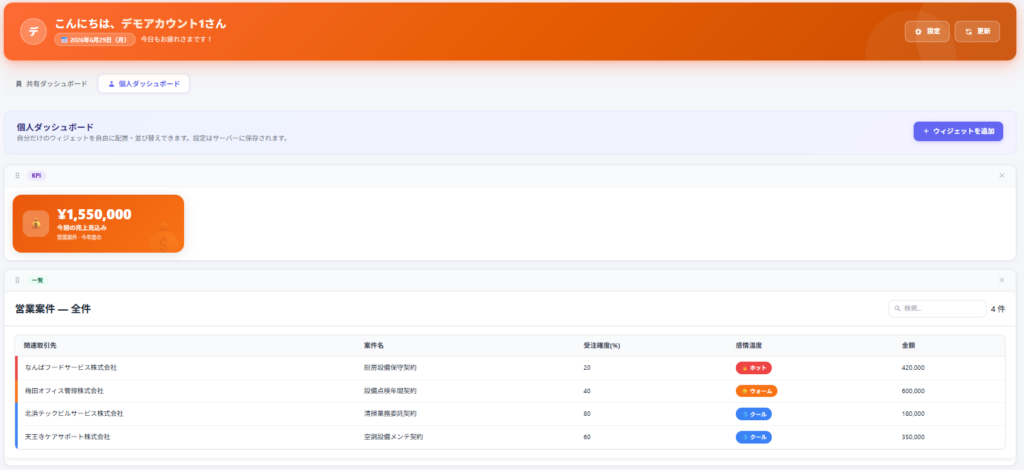The width and height of the screenshot is (1024, 470).
Task: Open なんばフードサービス株式会社 row
Action: click(x=510, y=368)
